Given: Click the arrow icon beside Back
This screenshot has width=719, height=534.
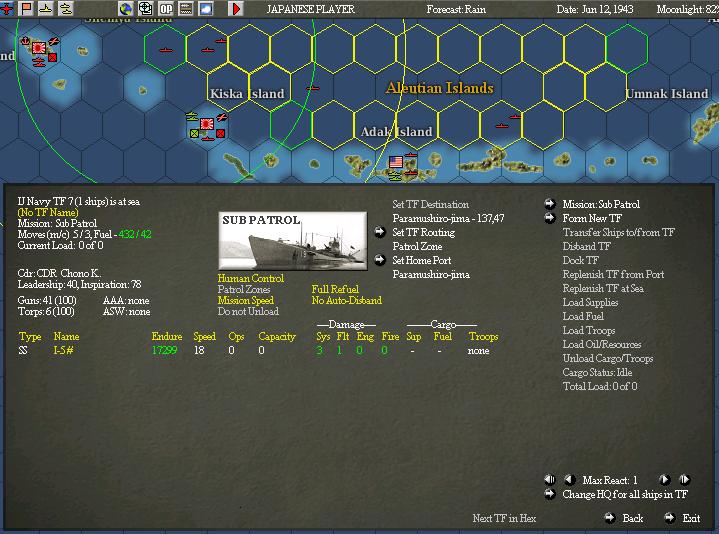Looking at the screenshot, I should (609, 518).
